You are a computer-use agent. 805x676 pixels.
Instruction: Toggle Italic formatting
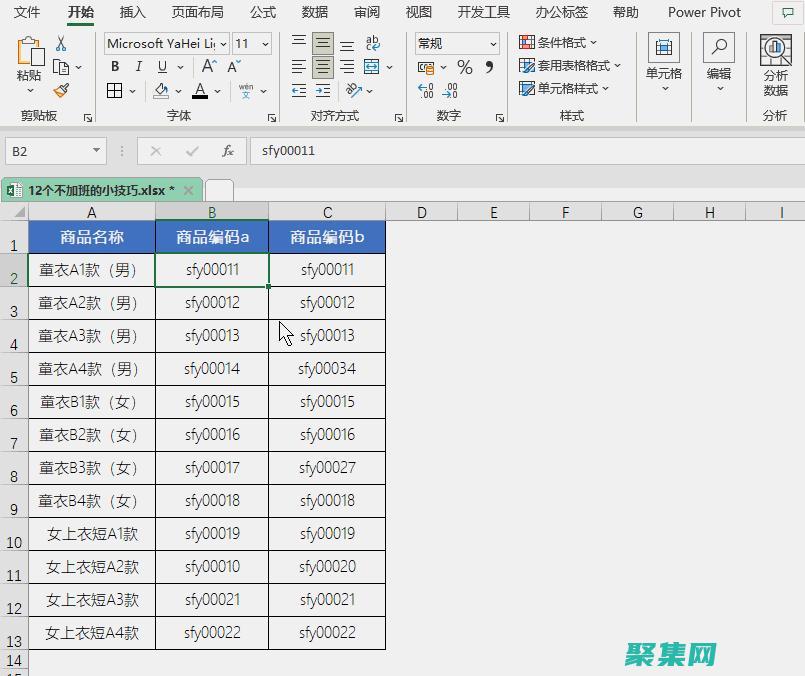138,66
